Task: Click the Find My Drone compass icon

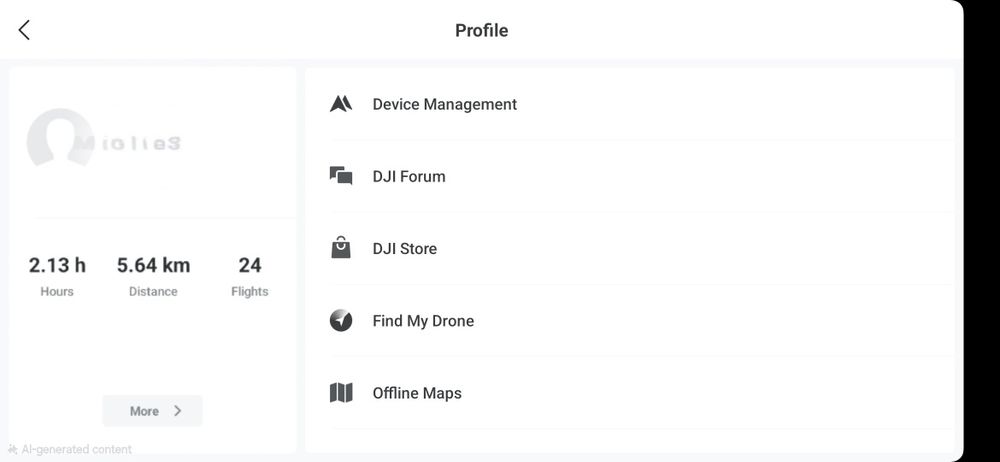Action: coord(341,321)
